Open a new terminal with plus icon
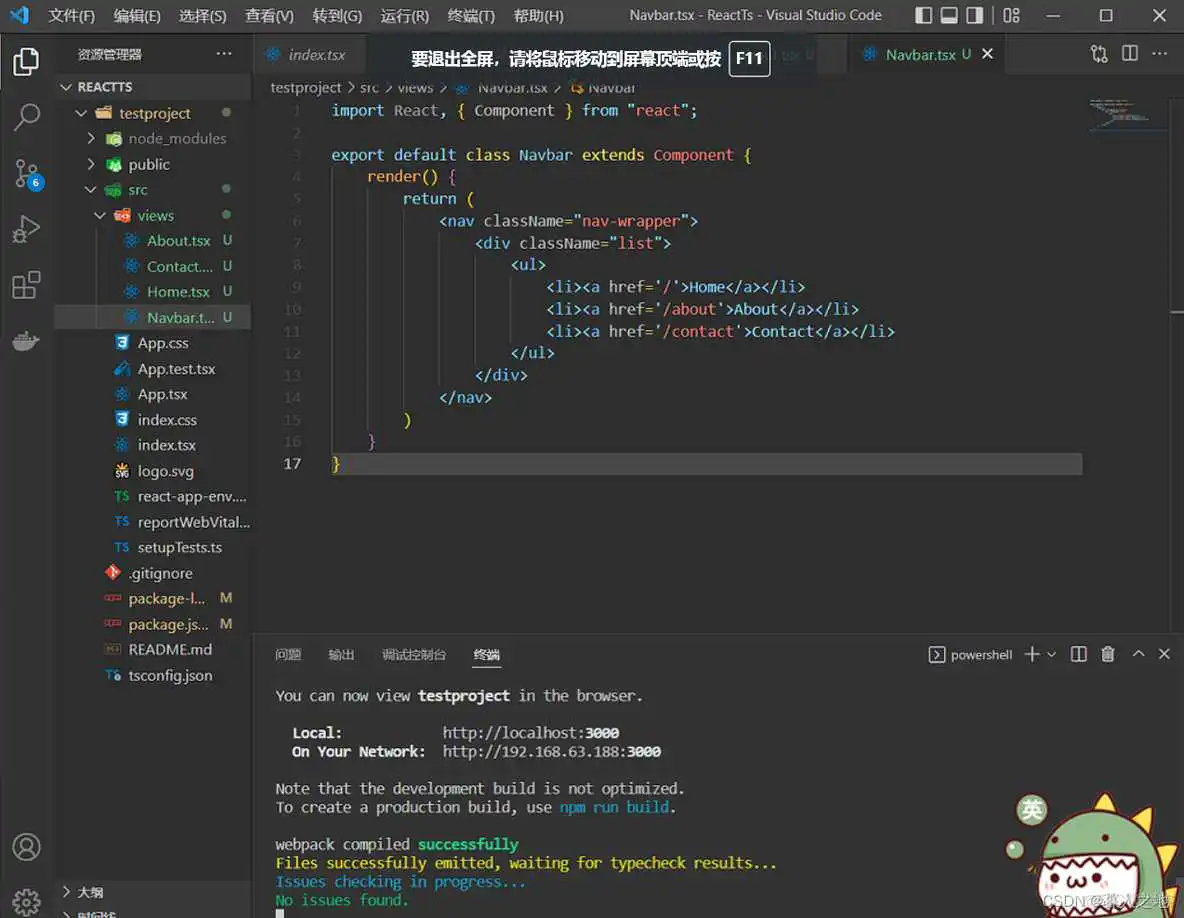The width and height of the screenshot is (1184, 918). click(x=1033, y=653)
